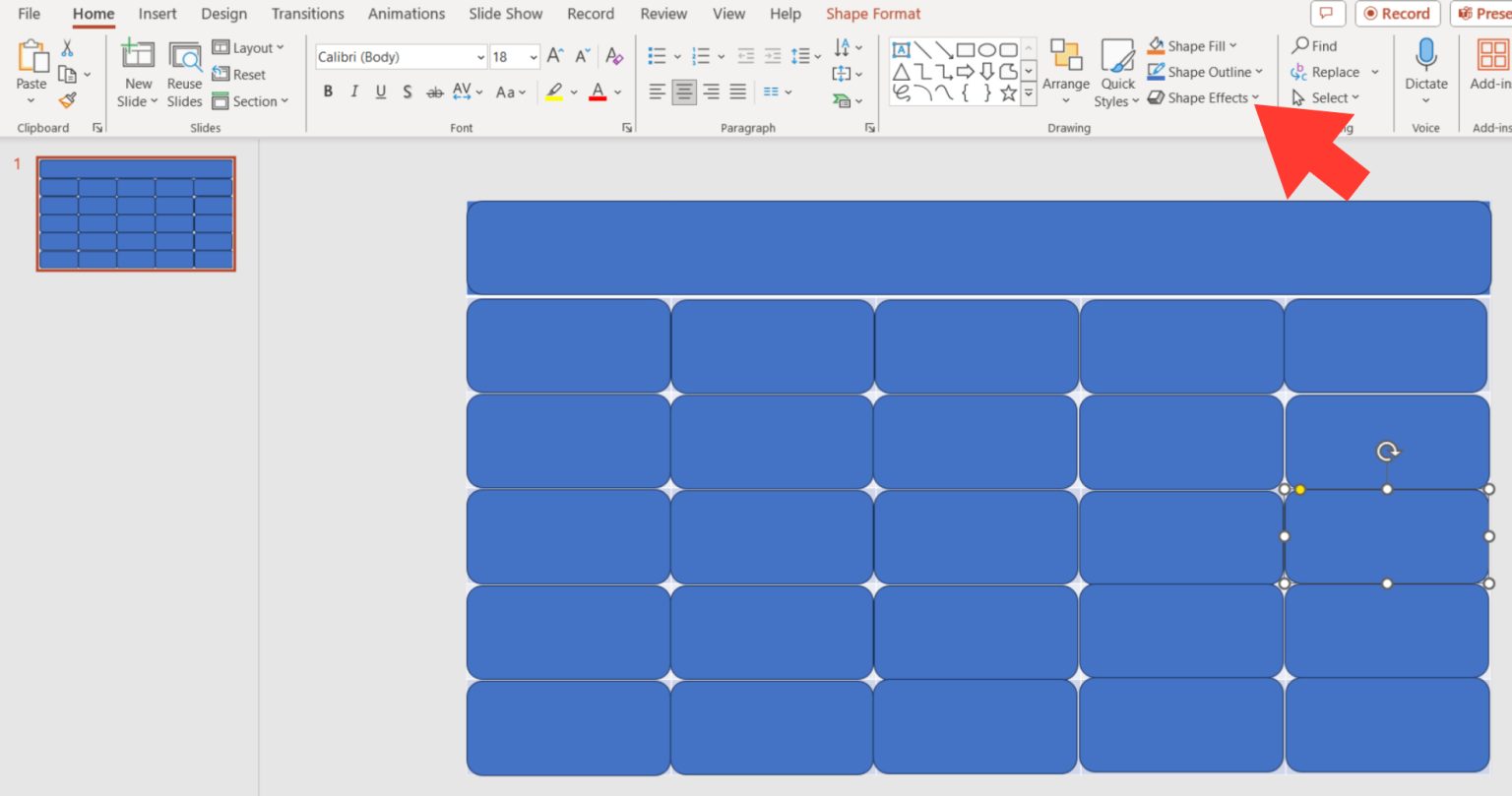
Task: Toggle italic formatting
Action: pyautogui.click(x=353, y=92)
